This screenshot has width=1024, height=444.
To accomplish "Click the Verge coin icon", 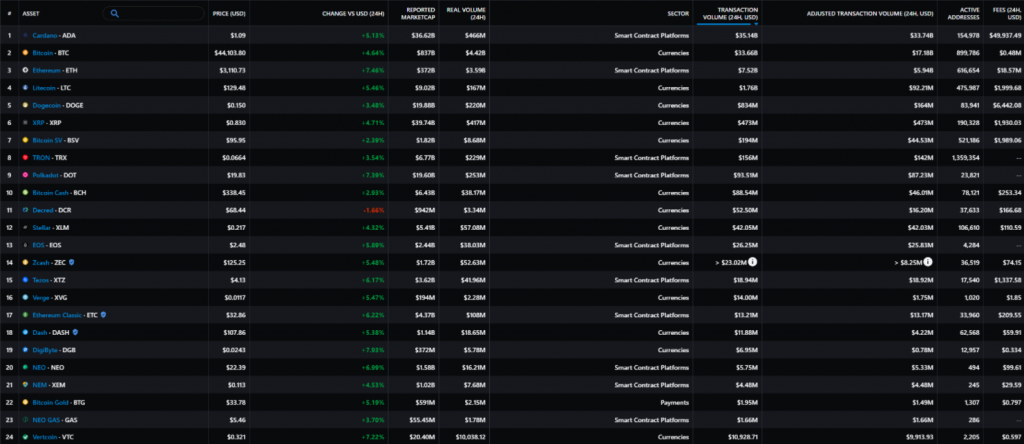I will (25, 297).
